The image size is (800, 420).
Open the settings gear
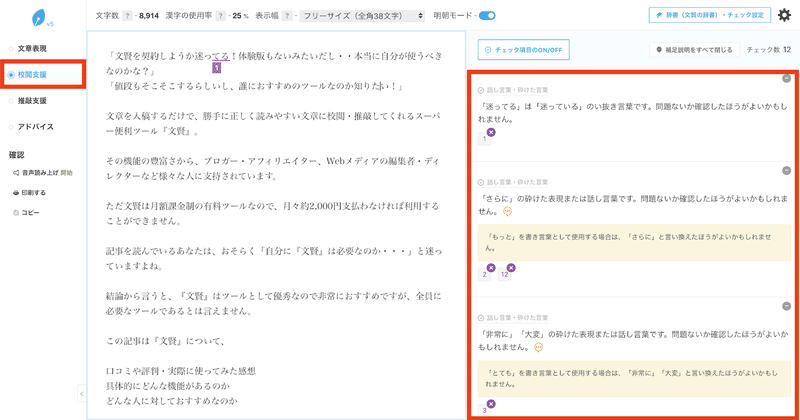tap(784, 15)
